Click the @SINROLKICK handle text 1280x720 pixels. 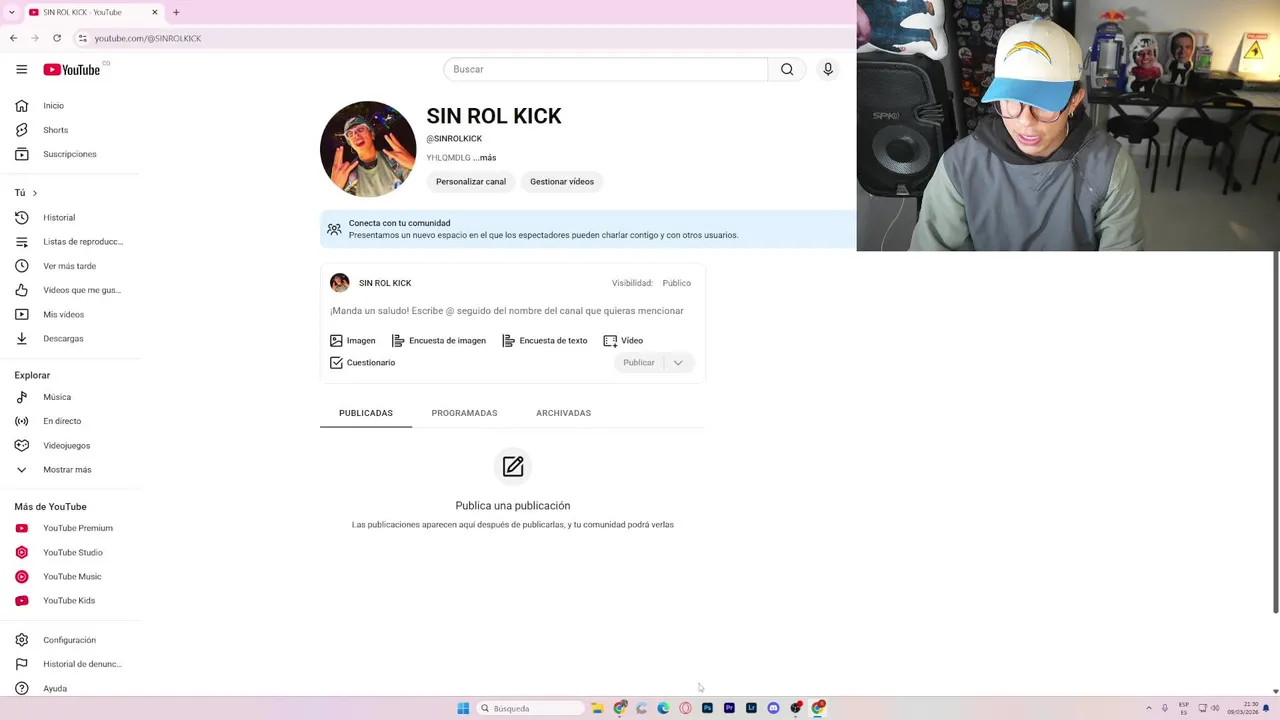click(454, 139)
